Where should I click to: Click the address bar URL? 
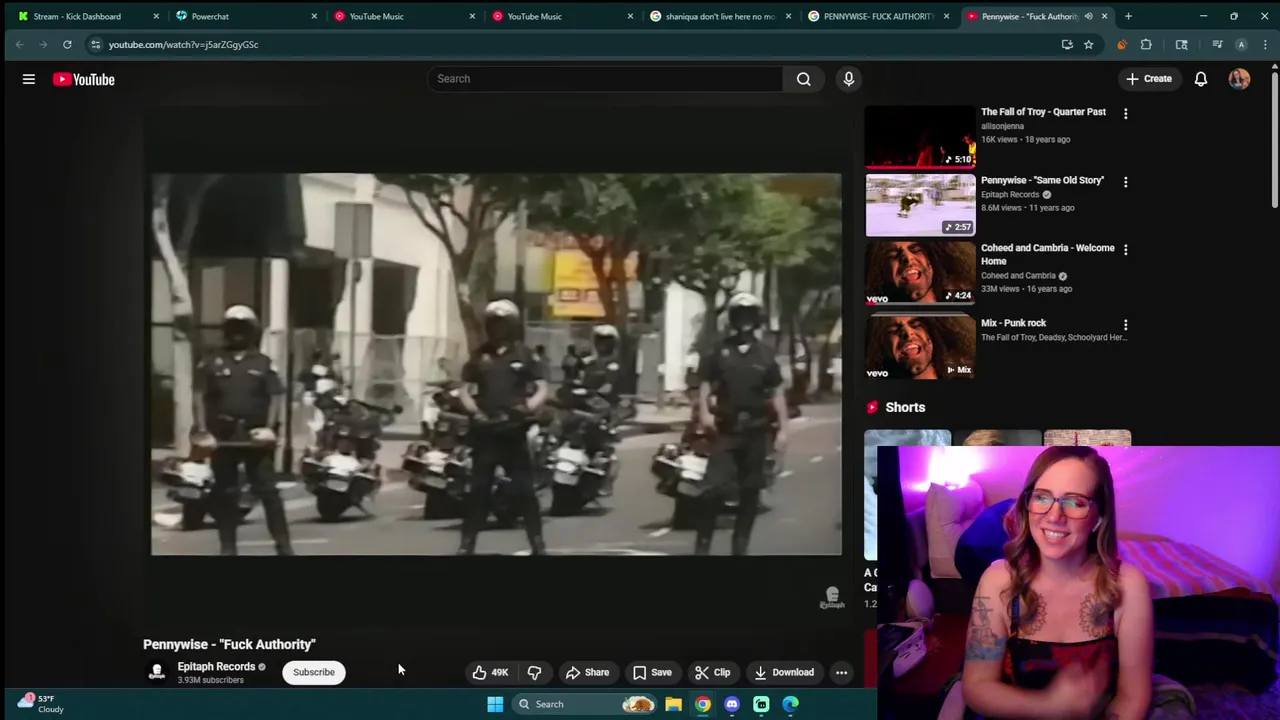coord(183,44)
